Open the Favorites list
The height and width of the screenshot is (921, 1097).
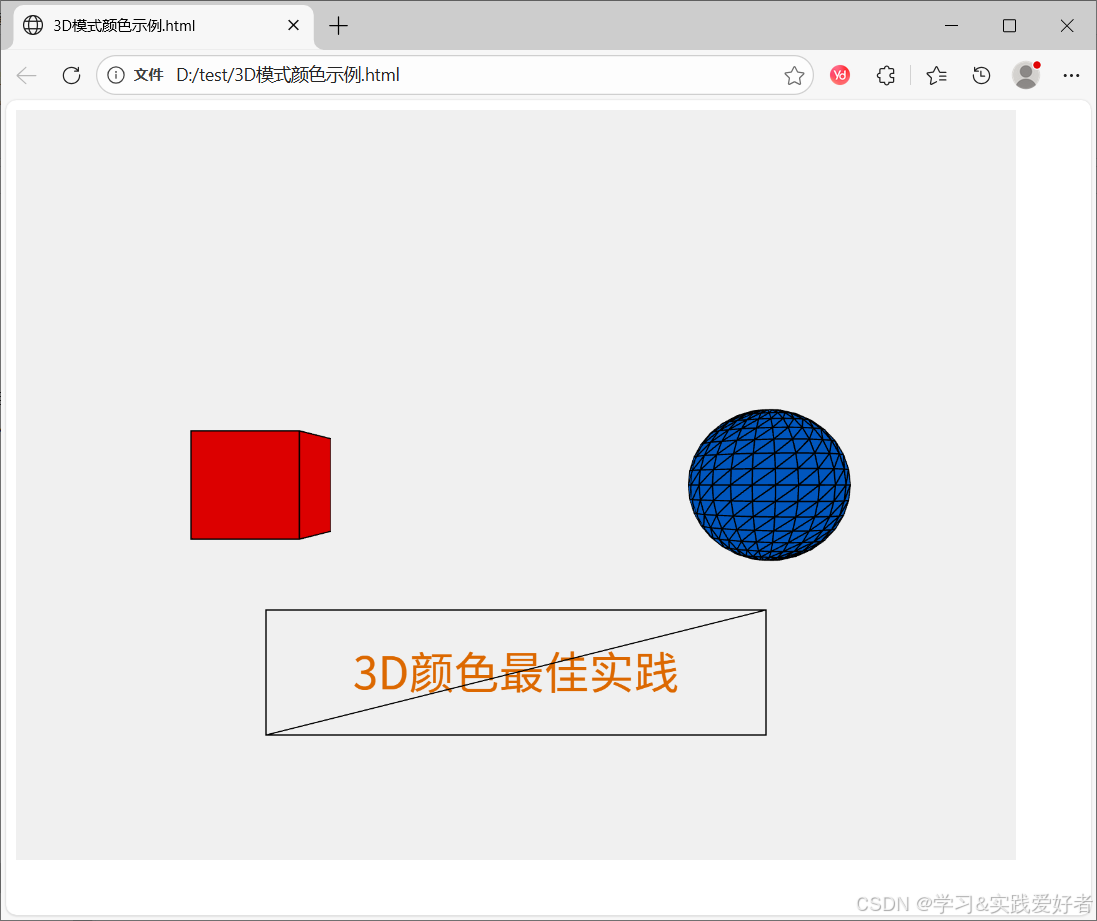[936, 75]
